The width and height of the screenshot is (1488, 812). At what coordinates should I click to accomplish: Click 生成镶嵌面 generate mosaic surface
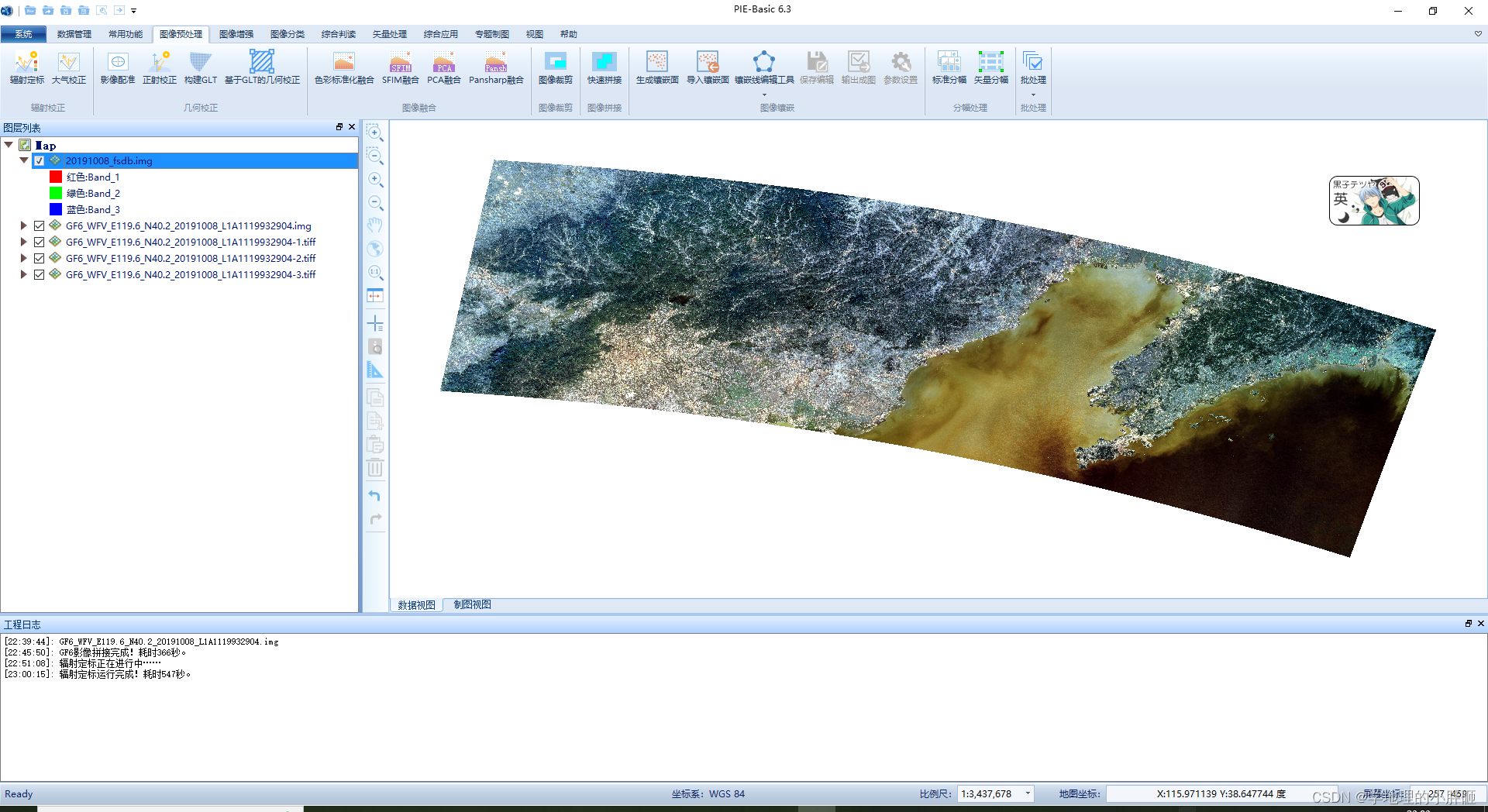tap(657, 67)
